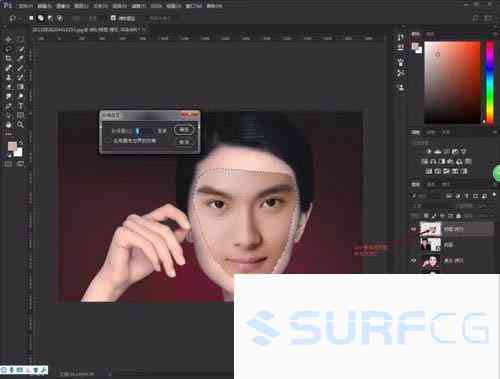
Task: Select the Spot Healing Brush tool
Action: [8, 68]
